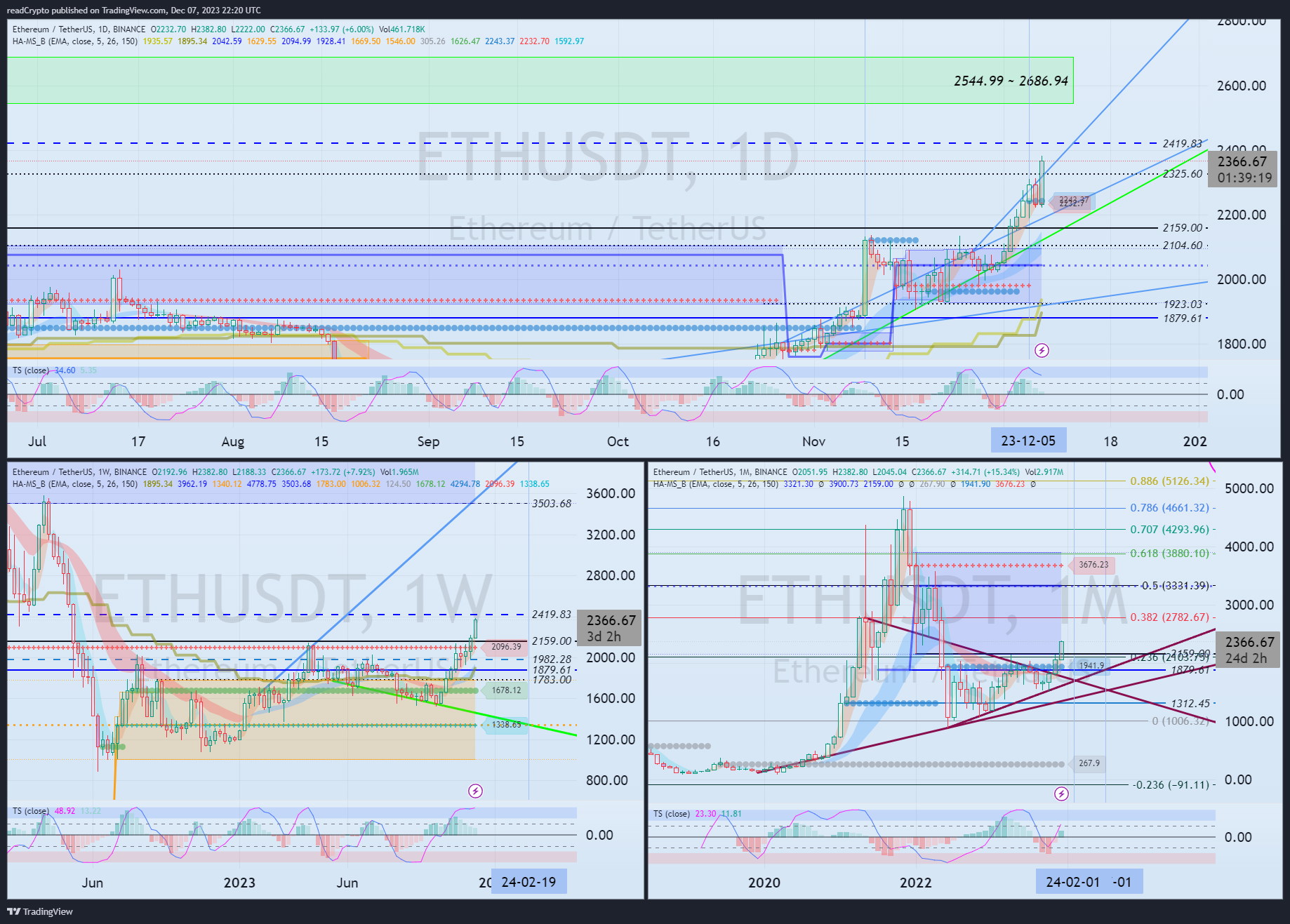Click the 3600.00 value on the 1W price axis
The width and height of the screenshot is (1290, 924).
coord(611,493)
